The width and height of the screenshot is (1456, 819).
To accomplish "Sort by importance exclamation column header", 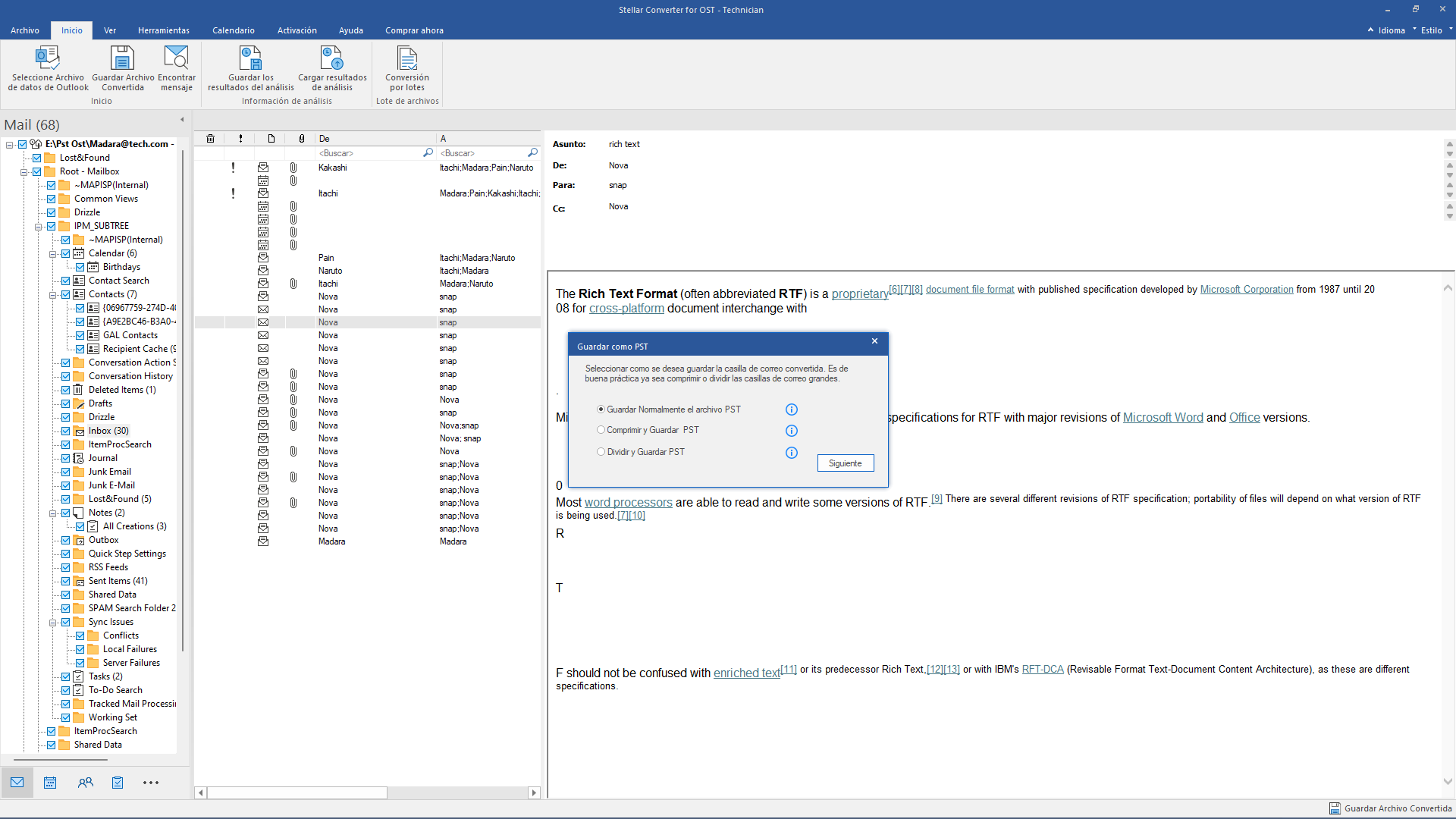I will coord(240,139).
